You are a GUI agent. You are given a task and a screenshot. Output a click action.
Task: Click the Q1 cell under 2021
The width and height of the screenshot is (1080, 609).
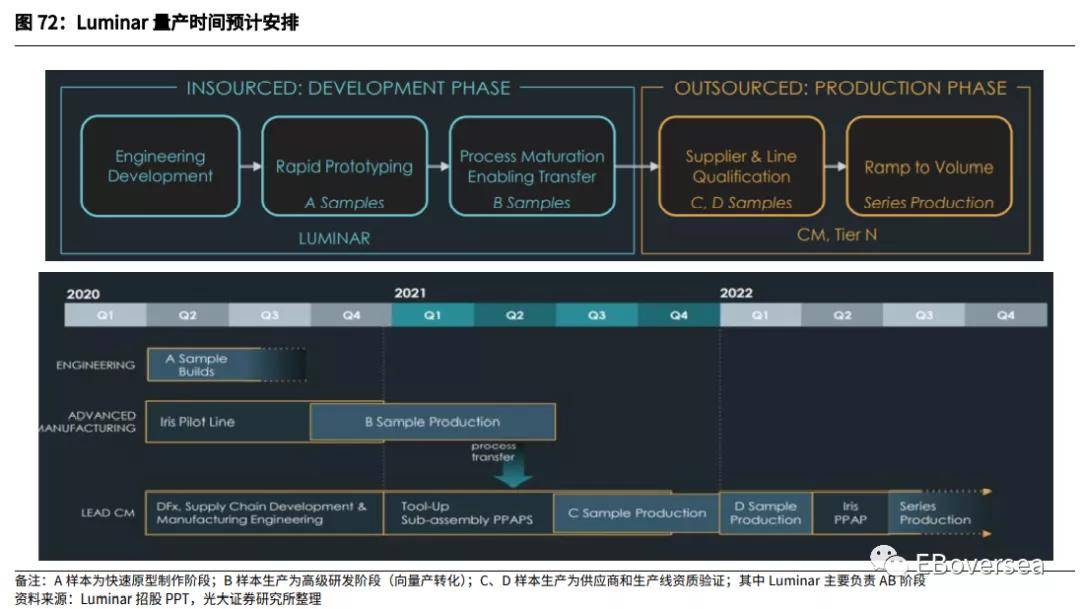(433, 315)
